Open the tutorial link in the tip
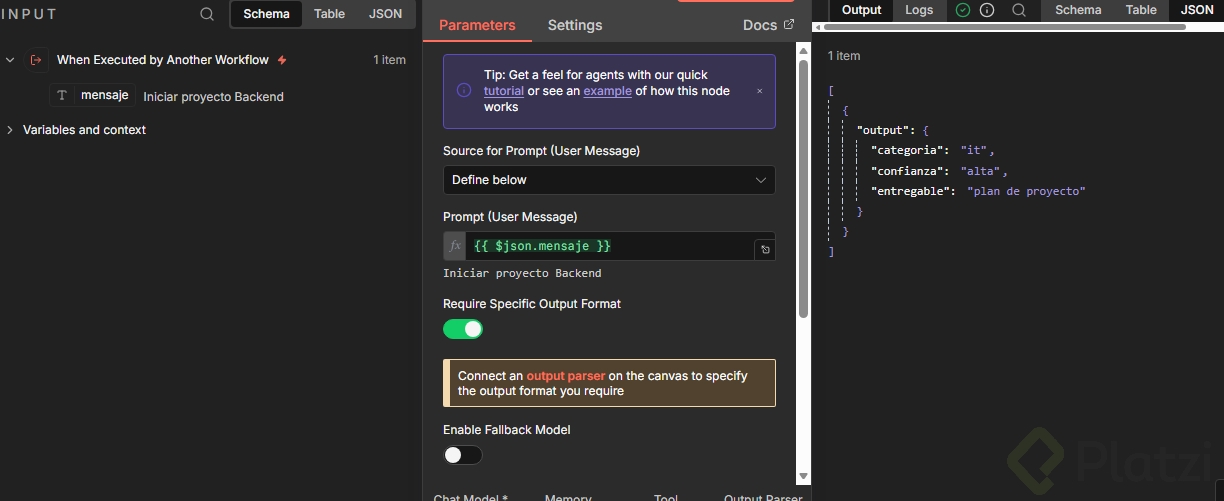 click(503, 91)
